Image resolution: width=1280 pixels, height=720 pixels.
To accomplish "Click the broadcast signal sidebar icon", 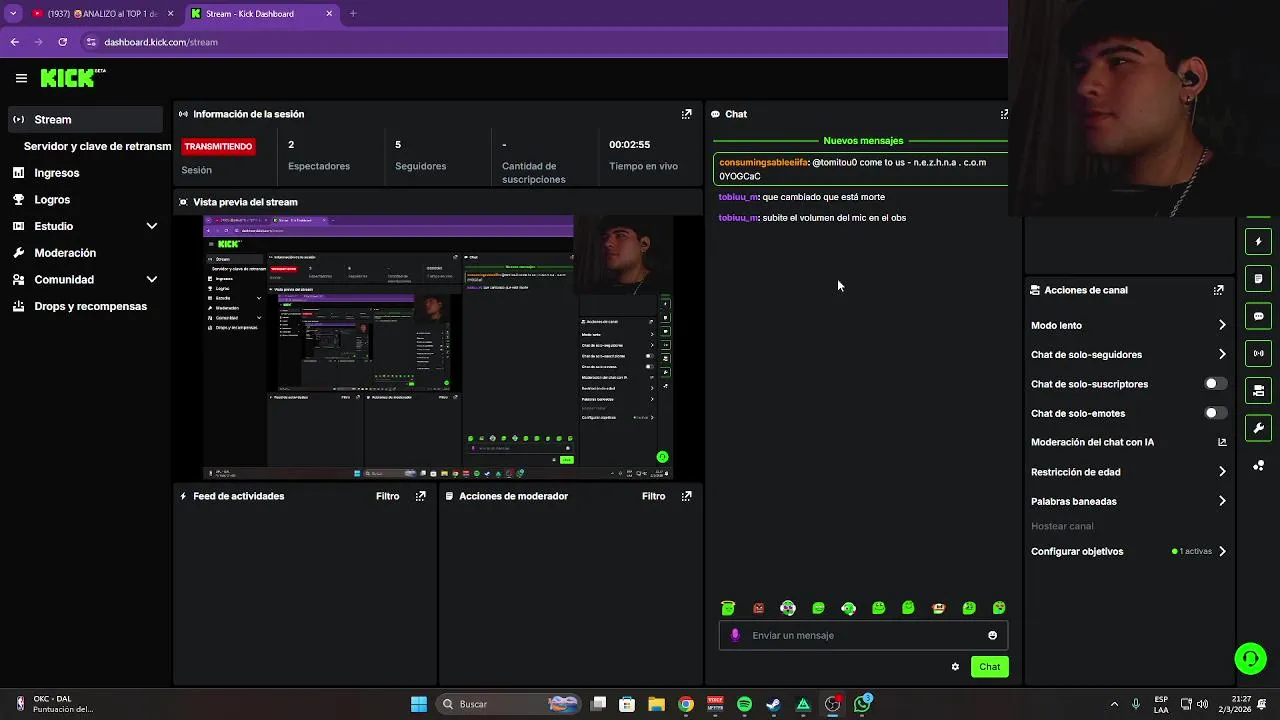I will click(1258, 353).
